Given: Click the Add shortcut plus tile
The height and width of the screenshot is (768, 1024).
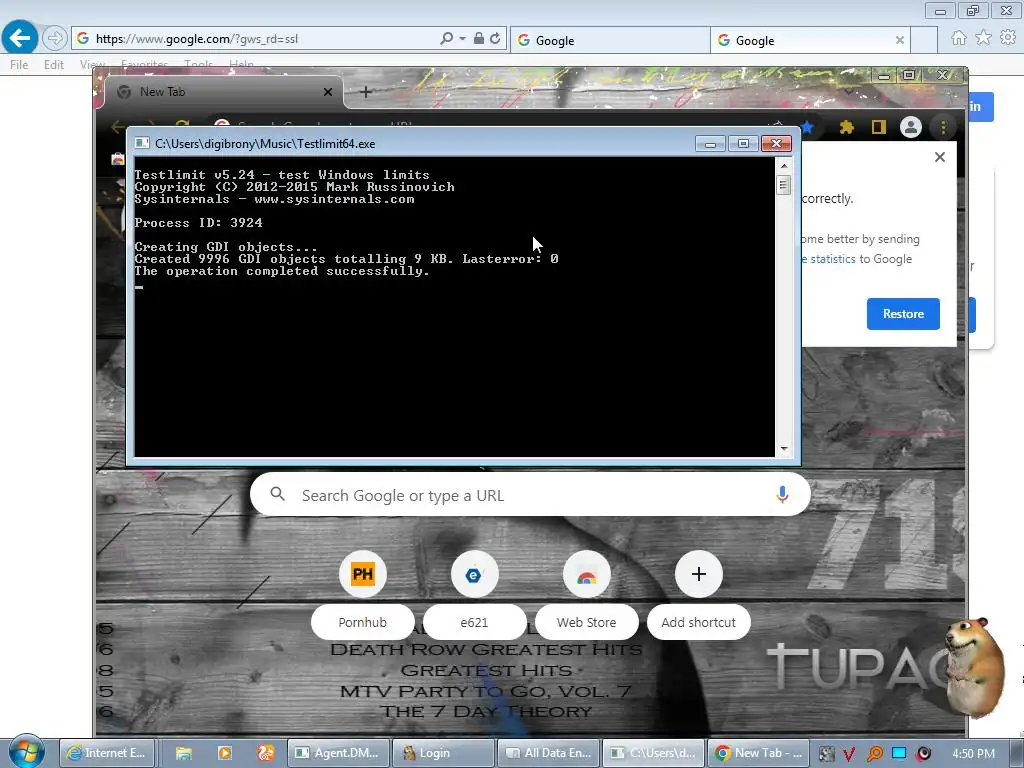Looking at the screenshot, I should pyautogui.click(x=699, y=575).
